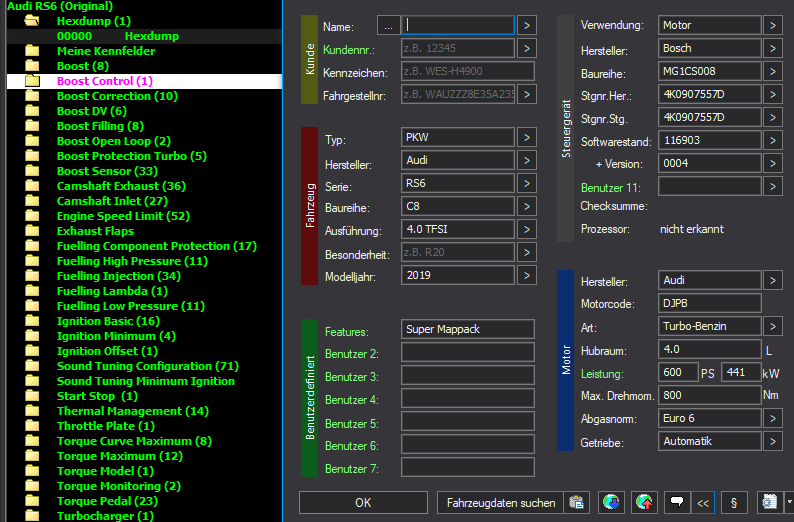Screen dimensions: 794x522
Task: Select the Boost Open Loop (2) folder
Action: [x=114, y=141]
